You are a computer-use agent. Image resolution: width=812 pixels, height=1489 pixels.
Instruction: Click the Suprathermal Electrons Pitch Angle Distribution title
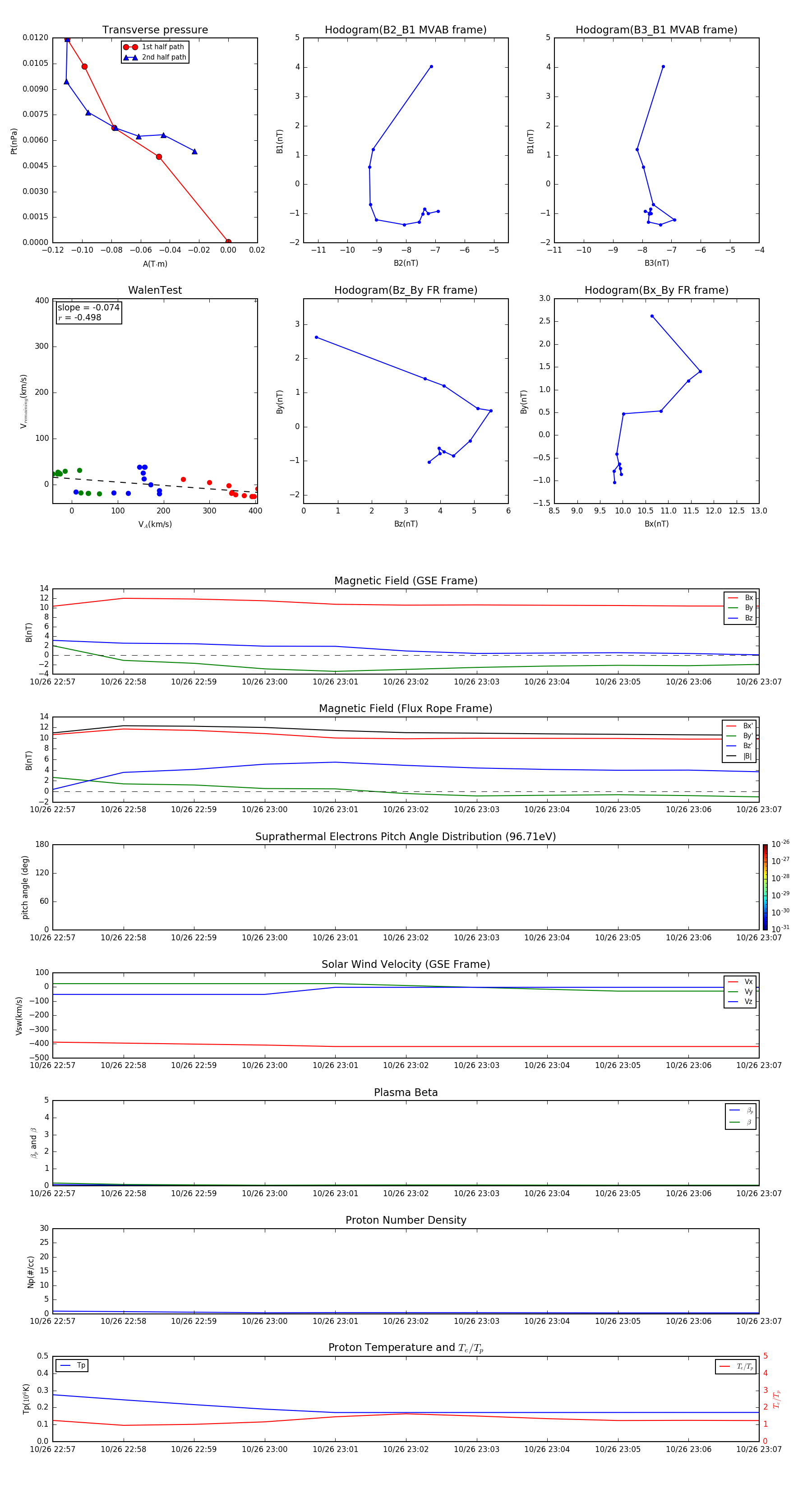coord(406,837)
